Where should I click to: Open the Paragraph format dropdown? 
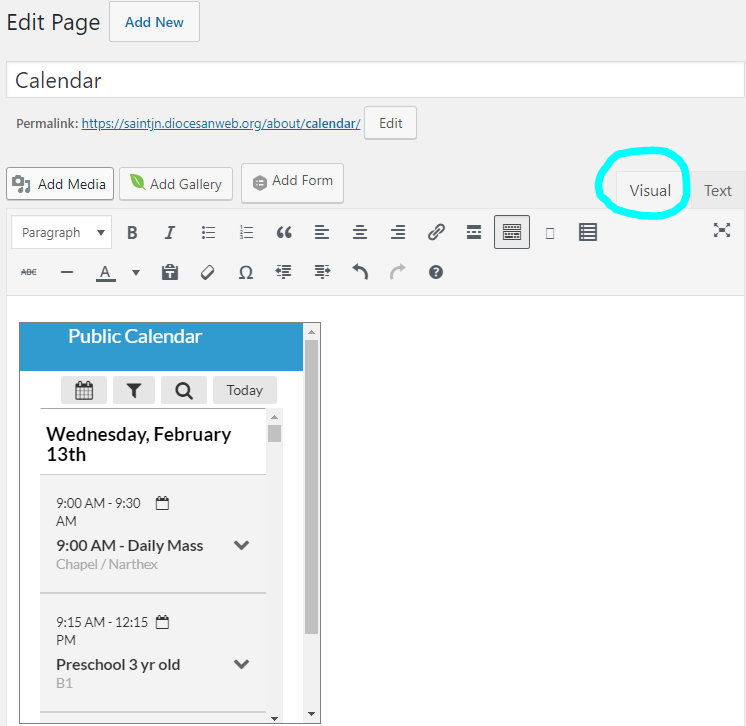click(x=61, y=233)
